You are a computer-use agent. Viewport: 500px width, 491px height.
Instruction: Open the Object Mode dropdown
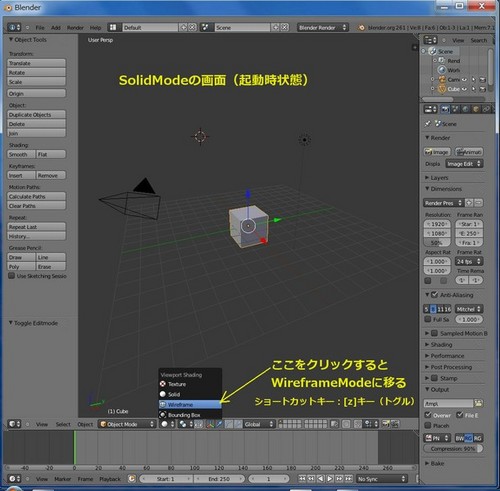(127, 424)
